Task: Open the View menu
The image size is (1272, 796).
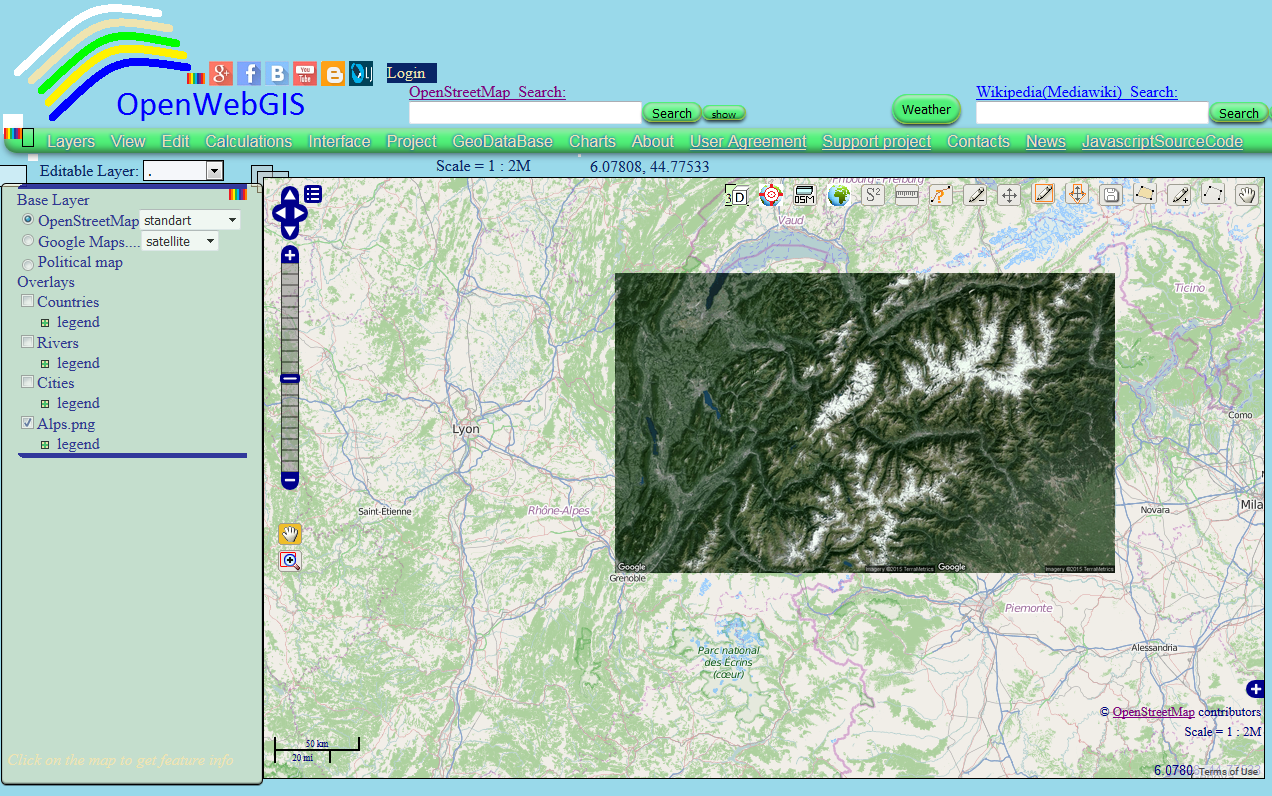Action: [128, 141]
